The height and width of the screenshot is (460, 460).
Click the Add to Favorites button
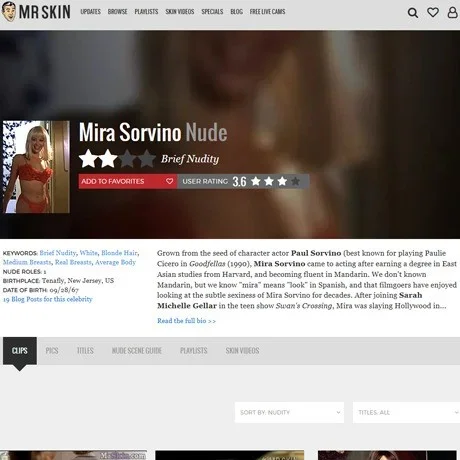128,181
